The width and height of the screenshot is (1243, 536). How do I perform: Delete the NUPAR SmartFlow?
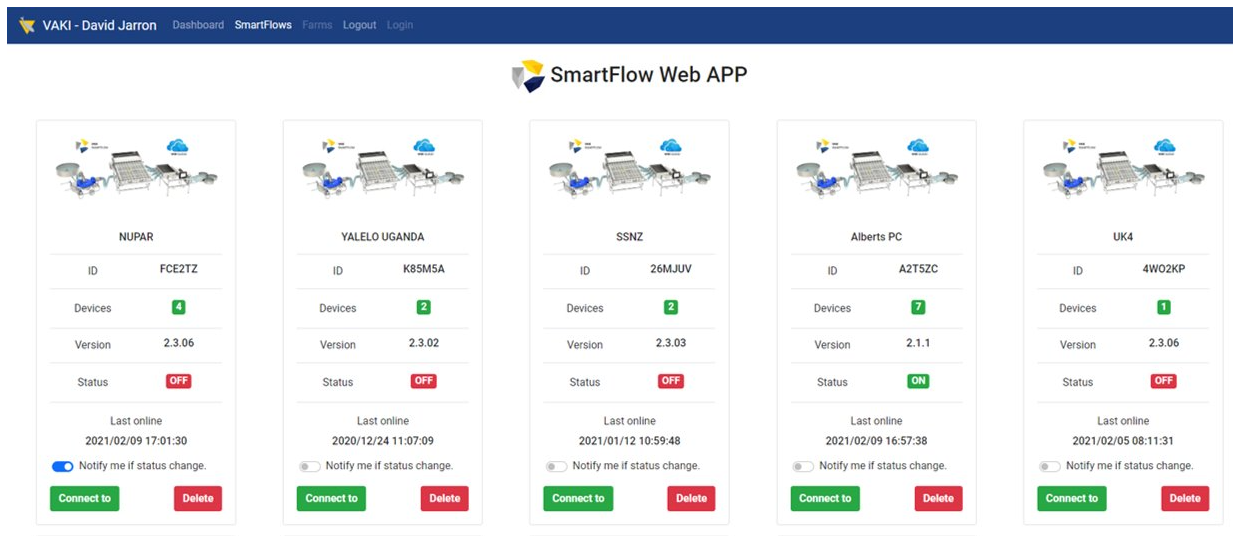click(198, 498)
